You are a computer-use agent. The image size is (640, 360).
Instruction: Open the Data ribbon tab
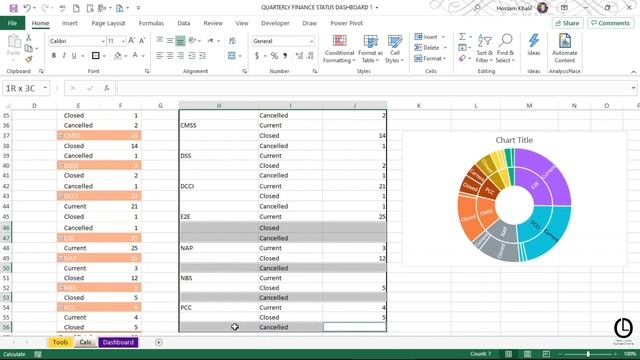(184, 23)
